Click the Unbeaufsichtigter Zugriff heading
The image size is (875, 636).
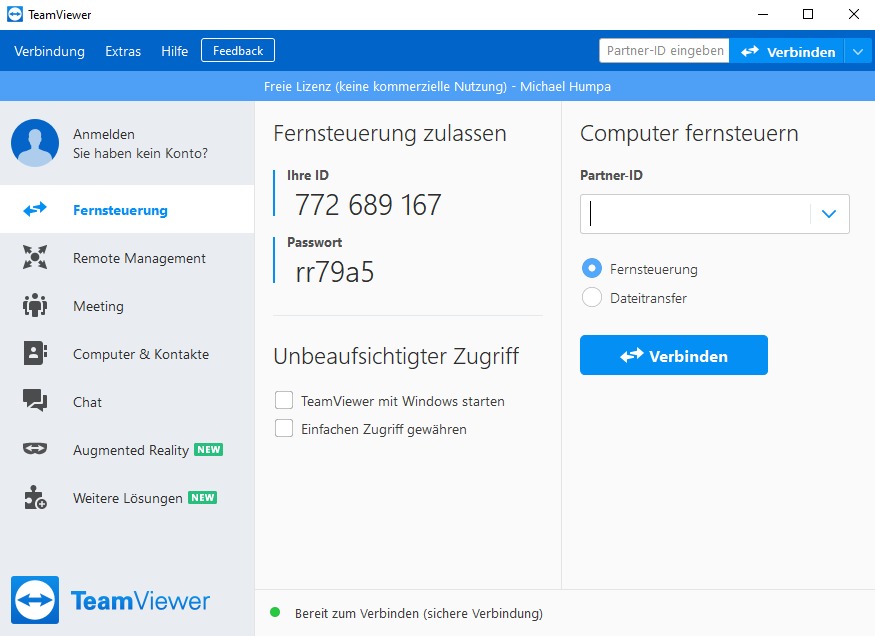click(396, 356)
